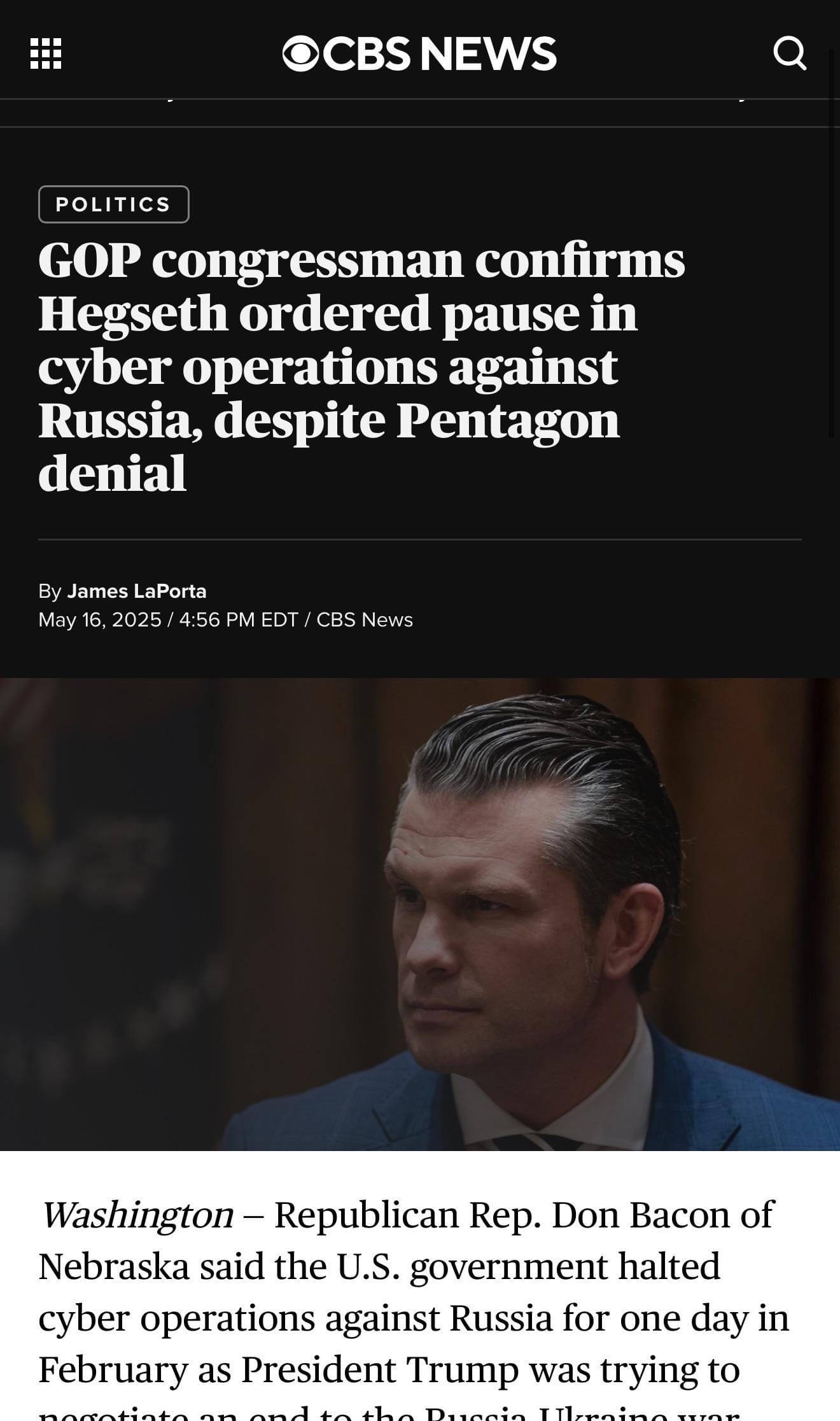Viewport: 840px width, 1421px height.
Task: Click "February" in the article paragraph
Action: point(113,1369)
